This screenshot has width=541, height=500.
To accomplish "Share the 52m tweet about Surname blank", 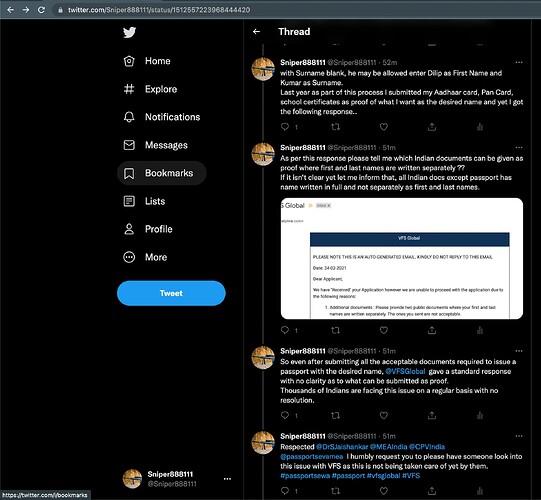I will point(432,127).
